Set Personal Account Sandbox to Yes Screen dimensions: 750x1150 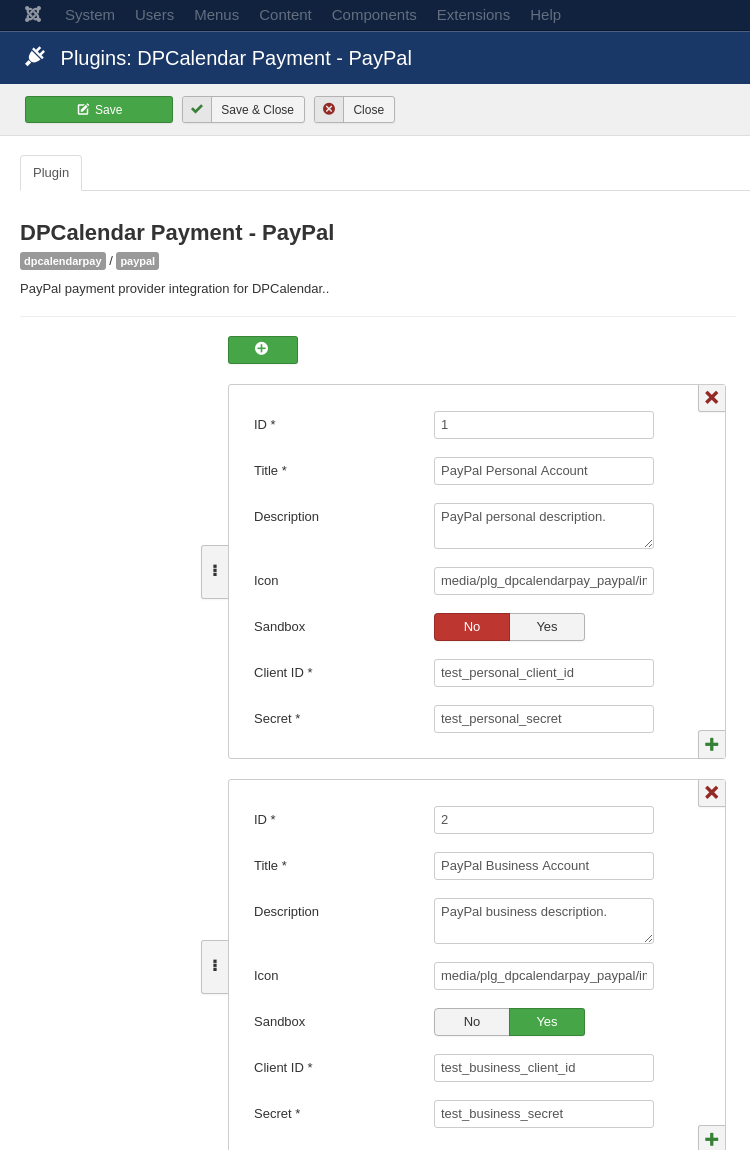pyautogui.click(x=546, y=627)
